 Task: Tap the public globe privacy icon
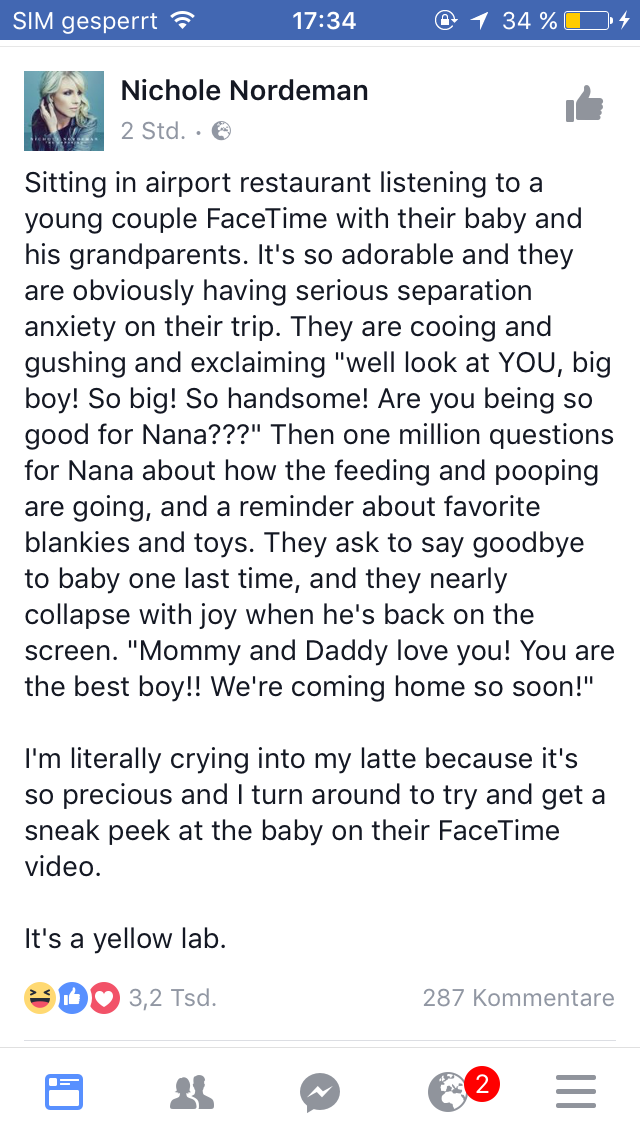tap(221, 131)
